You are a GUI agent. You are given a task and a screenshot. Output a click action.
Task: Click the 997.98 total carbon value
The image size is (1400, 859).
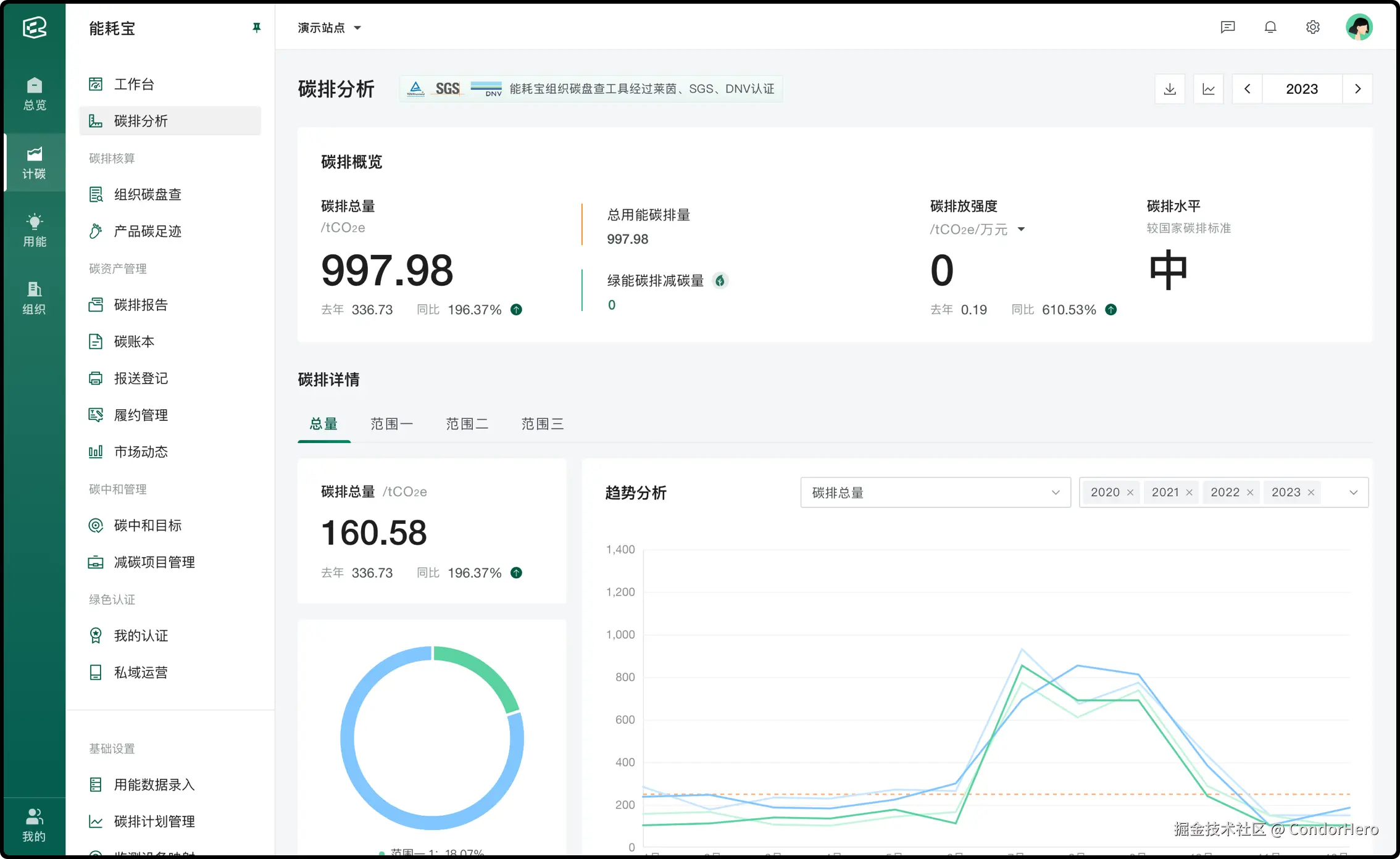click(x=387, y=270)
